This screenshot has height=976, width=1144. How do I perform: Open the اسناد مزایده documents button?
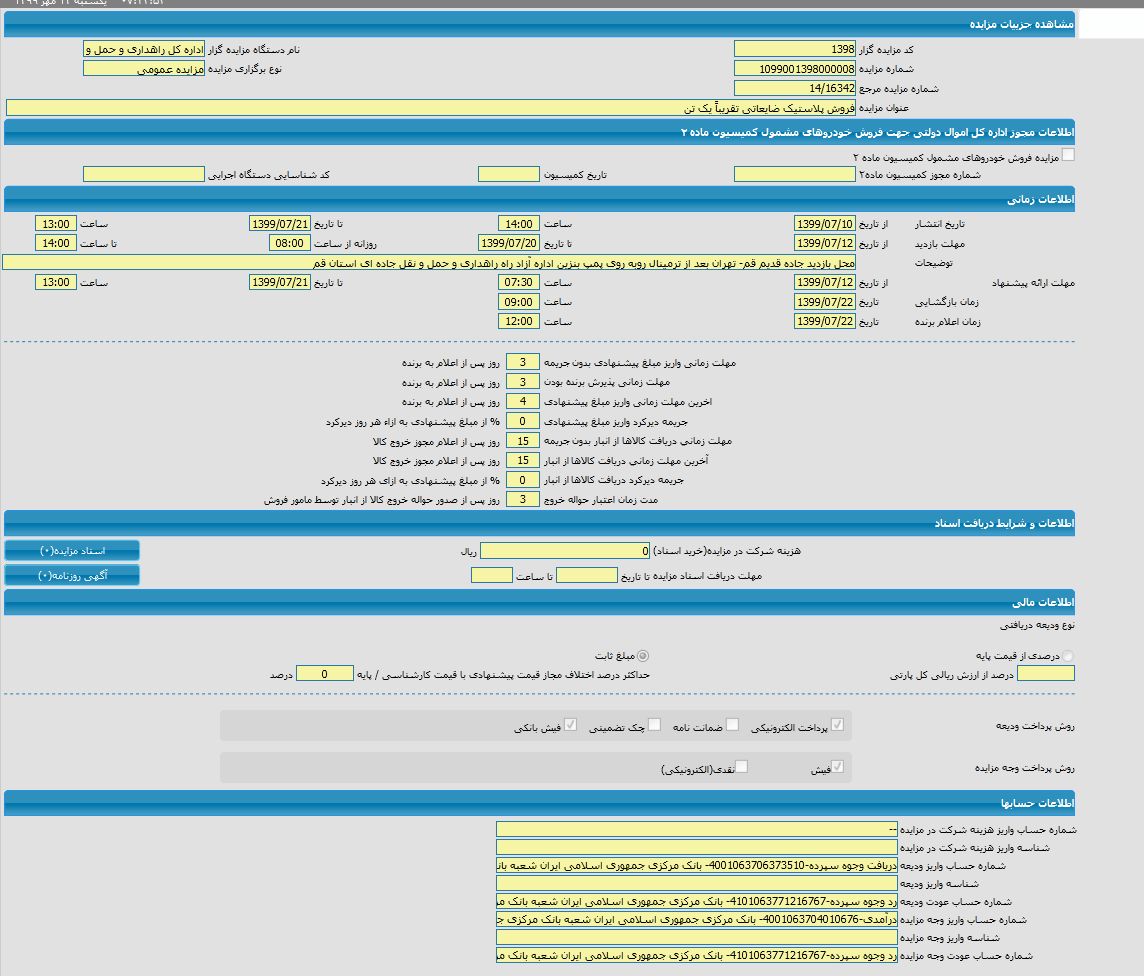72,551
